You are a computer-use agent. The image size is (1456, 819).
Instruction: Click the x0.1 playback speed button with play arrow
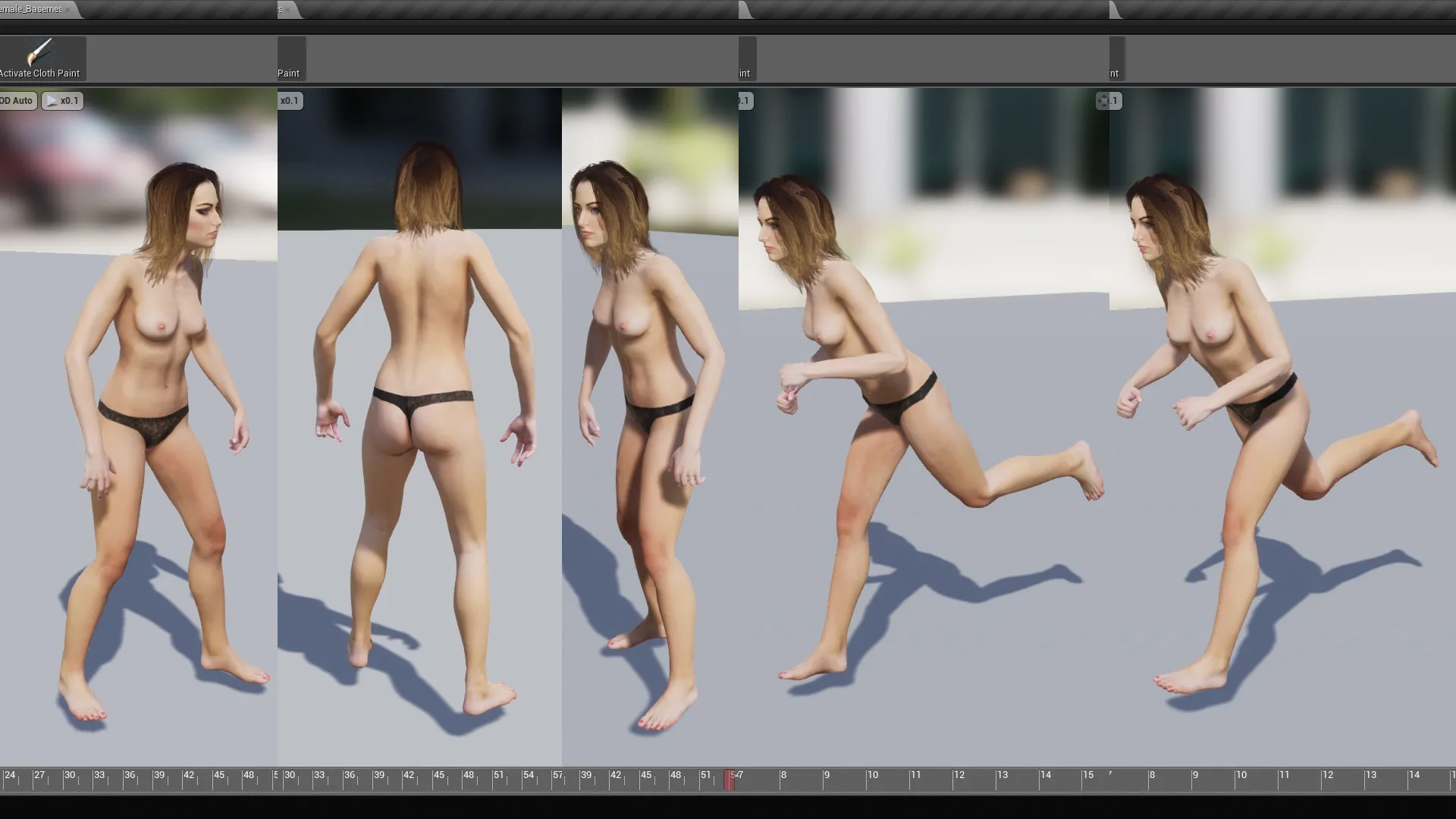pos(62,101)
